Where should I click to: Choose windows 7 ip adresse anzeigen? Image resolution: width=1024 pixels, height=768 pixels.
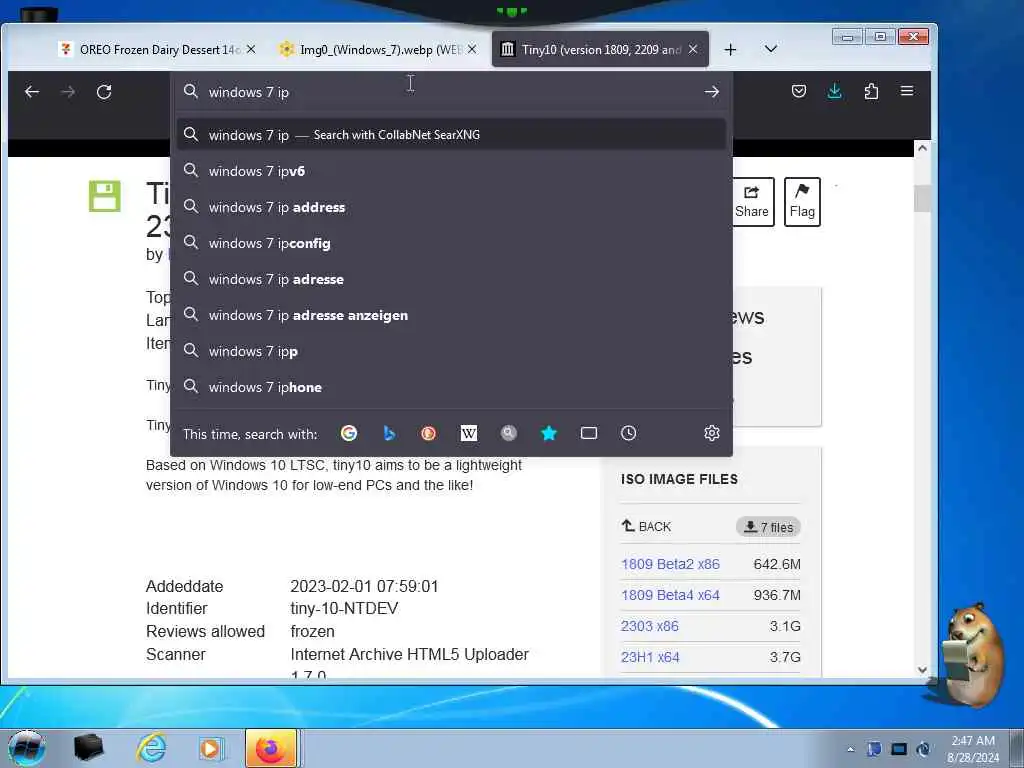click(451, 315)
